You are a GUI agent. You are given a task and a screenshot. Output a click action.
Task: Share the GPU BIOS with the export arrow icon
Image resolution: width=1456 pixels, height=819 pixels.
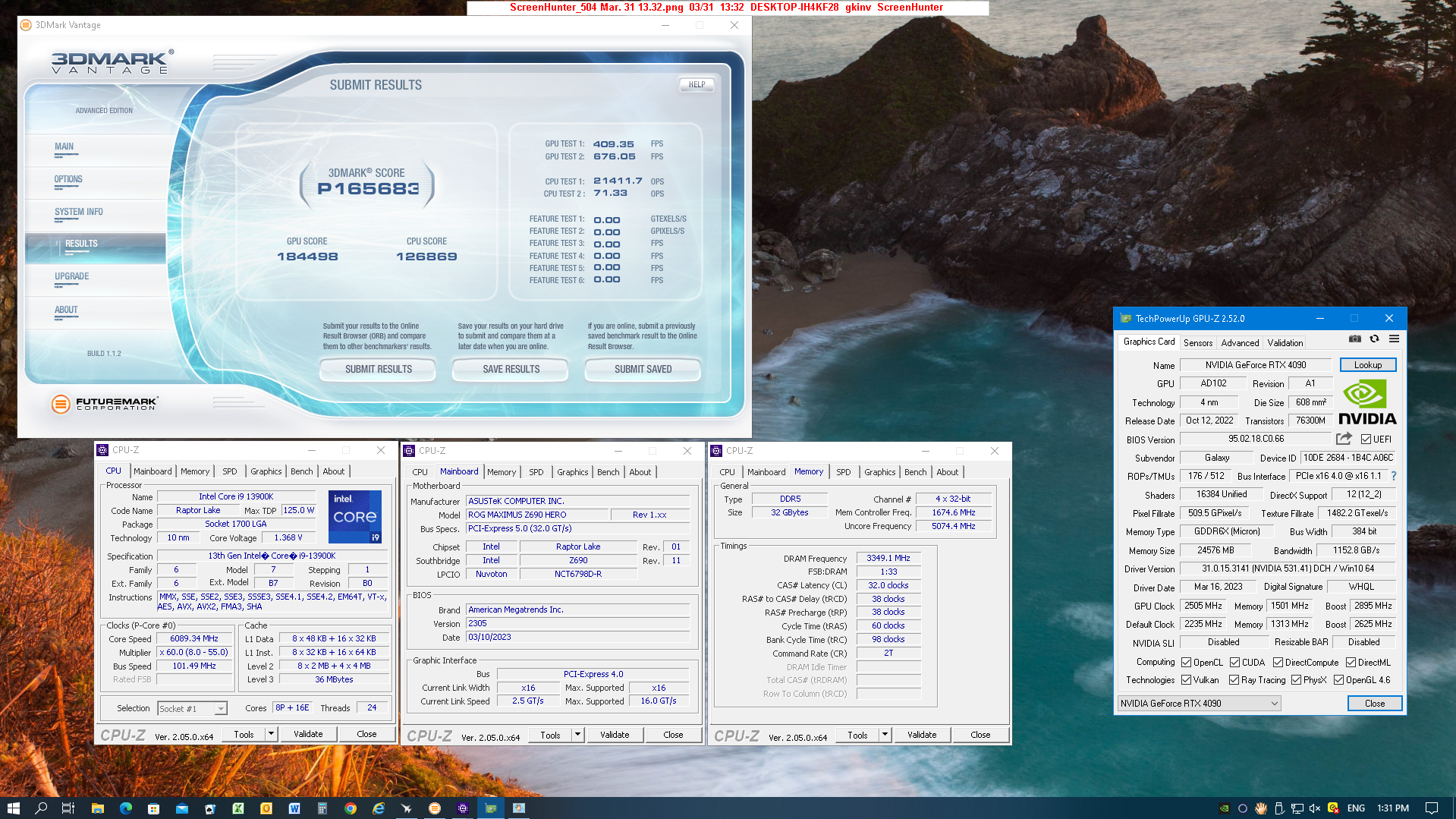(1344, 439)
